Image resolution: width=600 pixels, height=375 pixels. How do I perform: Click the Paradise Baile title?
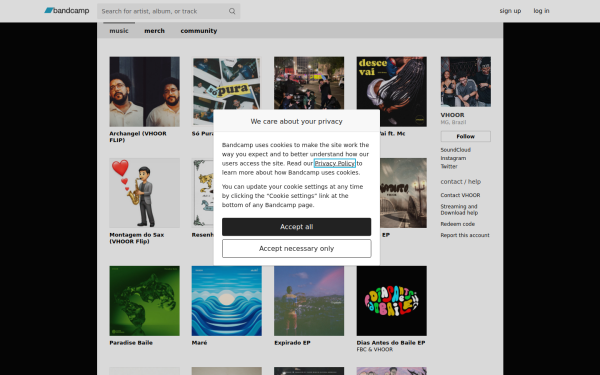[131, 342]
